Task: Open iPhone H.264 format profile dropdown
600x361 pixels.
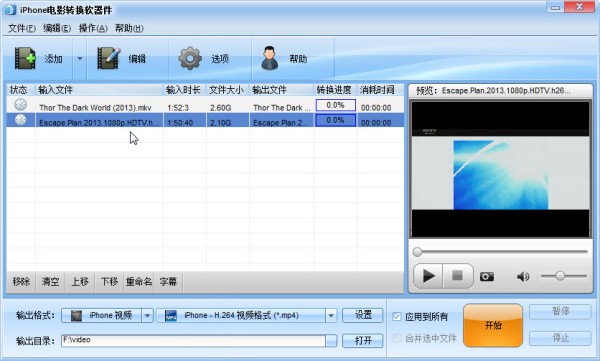Action: pyautogui.click(x=331, y=316)
